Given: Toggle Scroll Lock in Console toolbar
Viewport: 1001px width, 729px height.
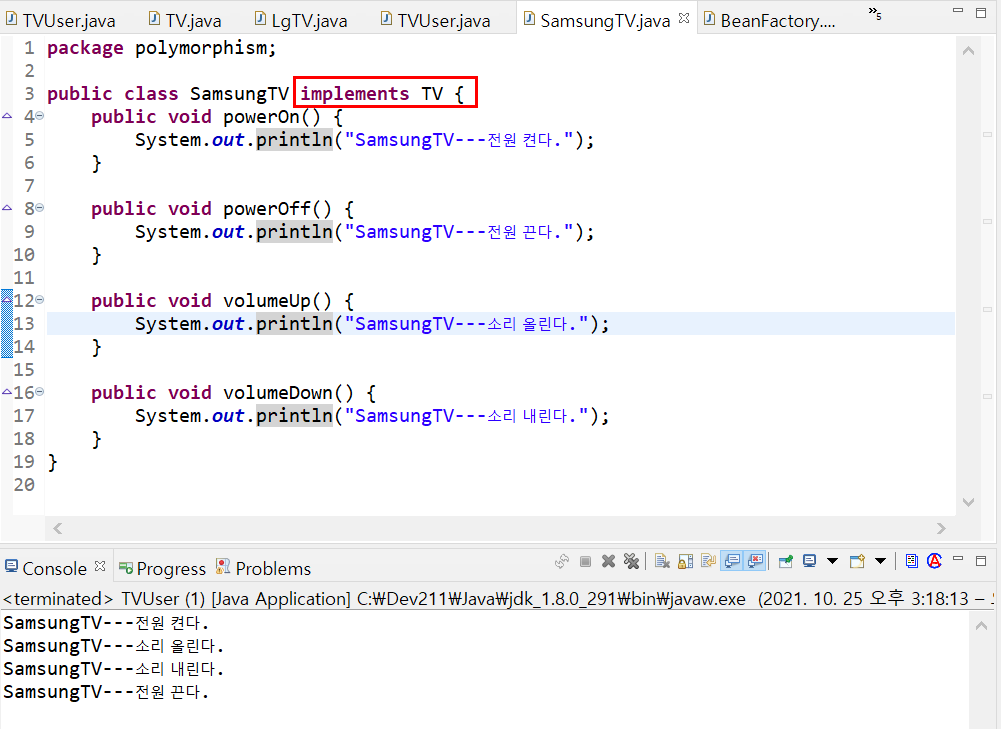Looking at the screenshot, I should pos(686,561).
